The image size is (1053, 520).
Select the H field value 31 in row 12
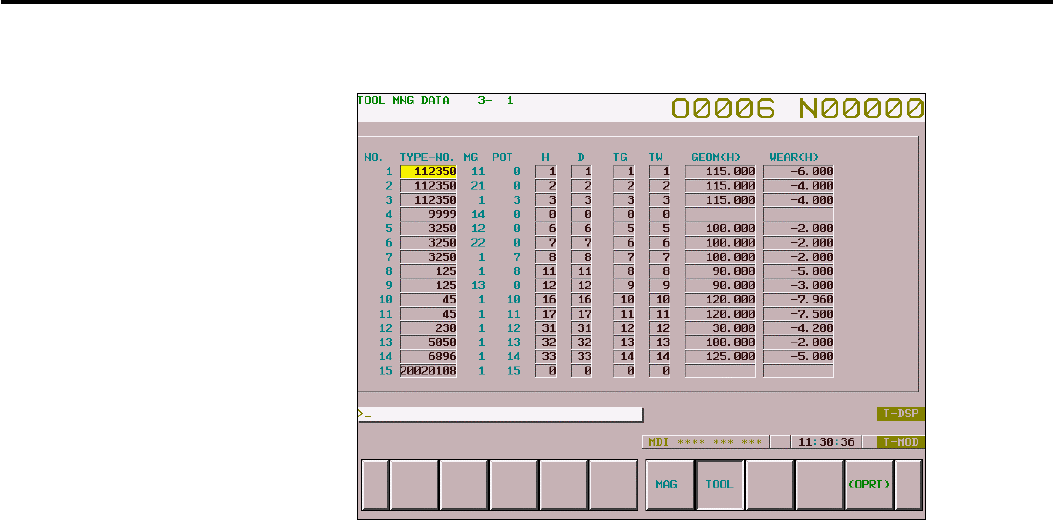[546, 327]
